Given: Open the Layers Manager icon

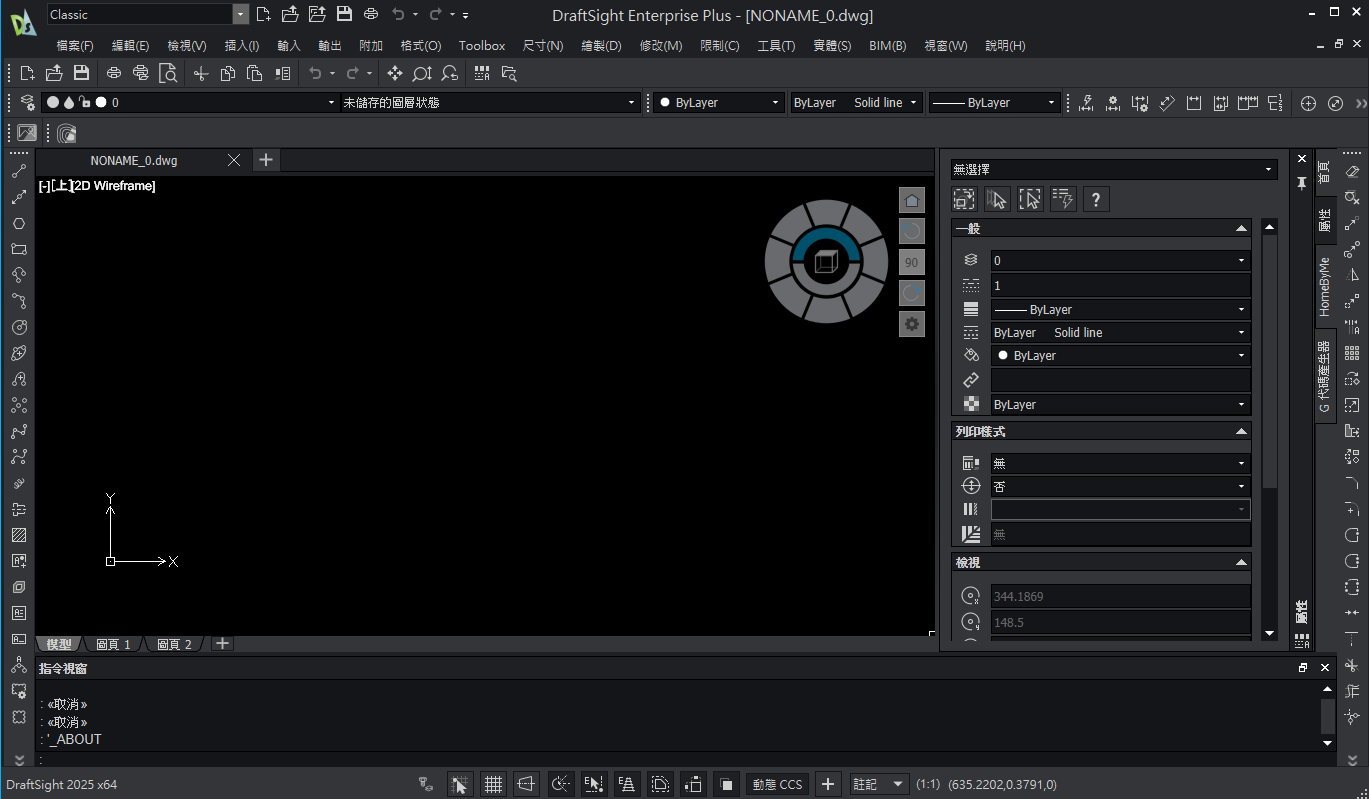Looking at the screenshot, I should (x=28, y=102).
